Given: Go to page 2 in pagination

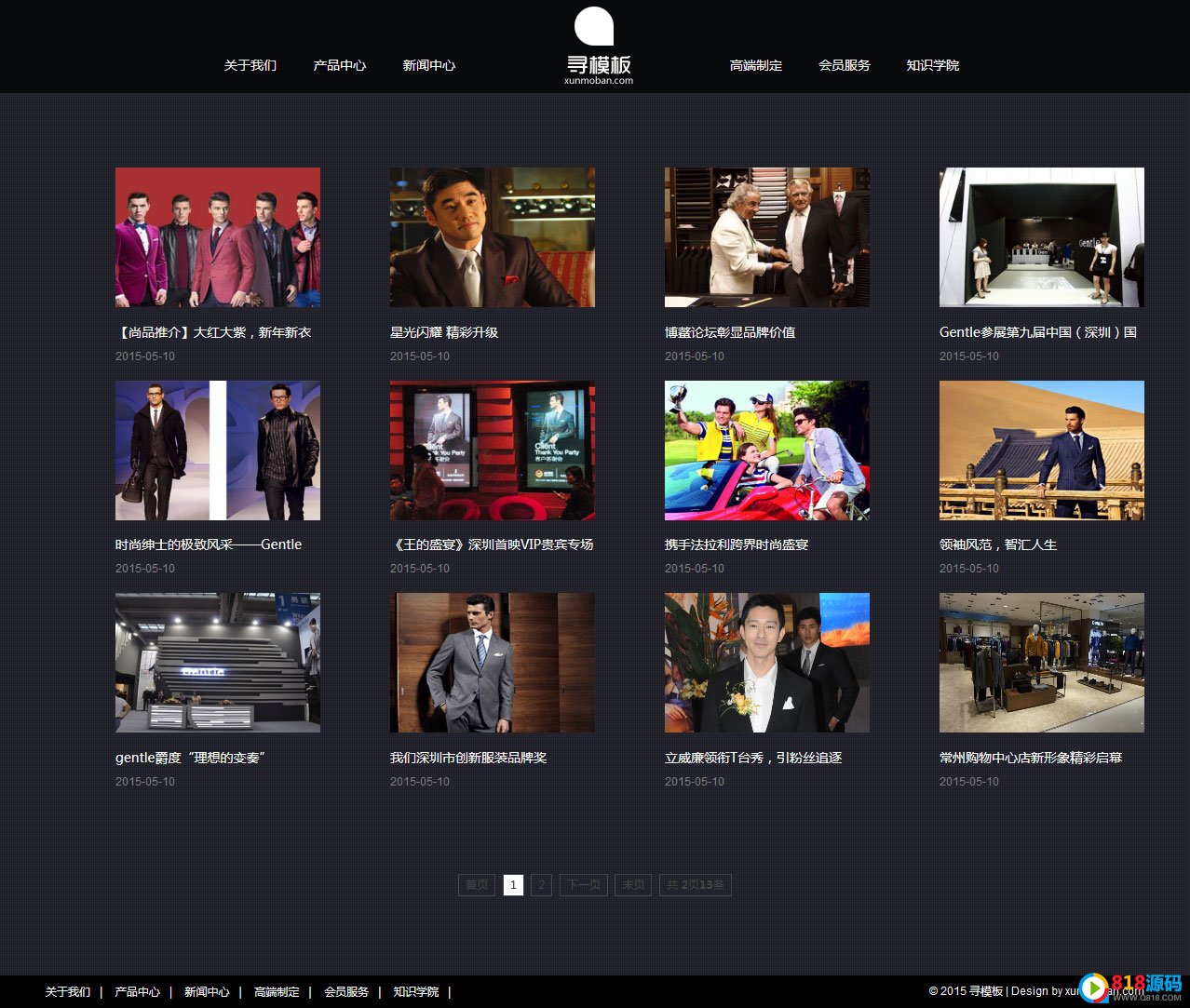Looking at the screenshot, I should [542, 885].
